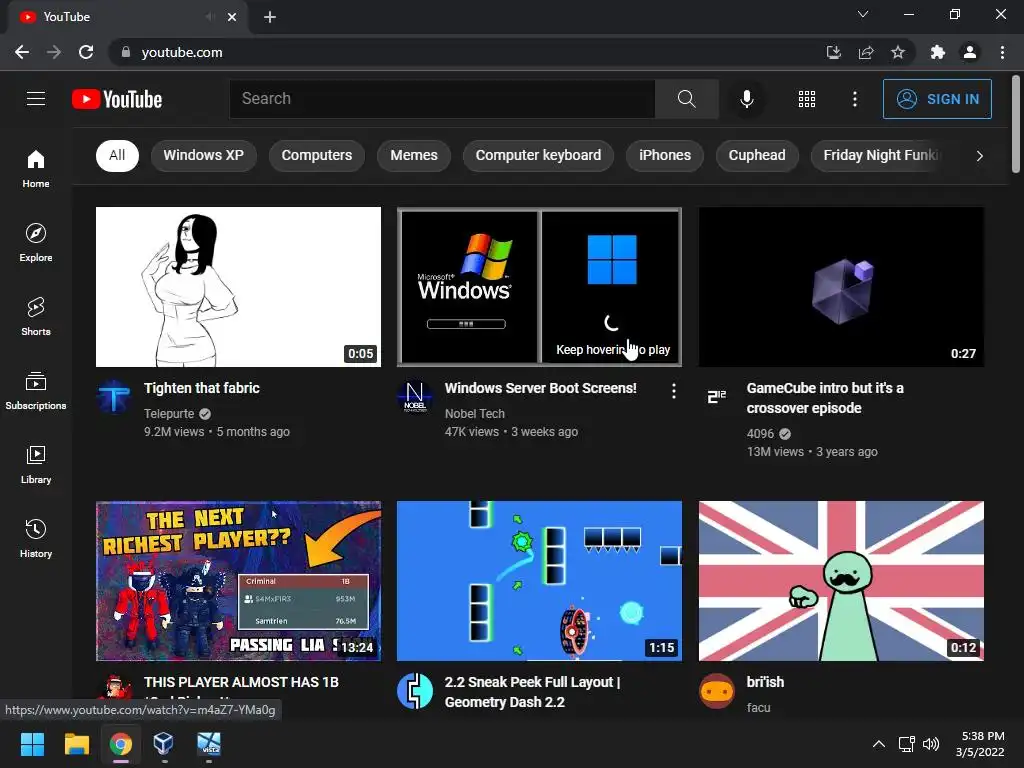
Task: Open the Telepurte channel avatar
Action: 113,396
